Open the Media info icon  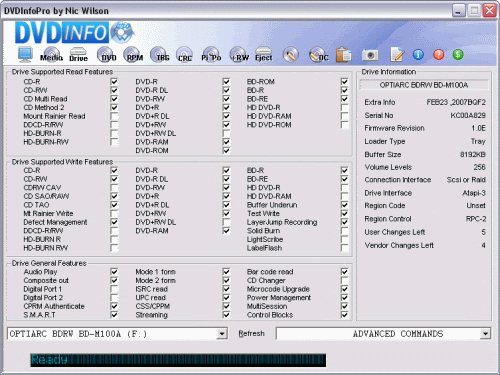pyautogui.click(x=51, y=54)
